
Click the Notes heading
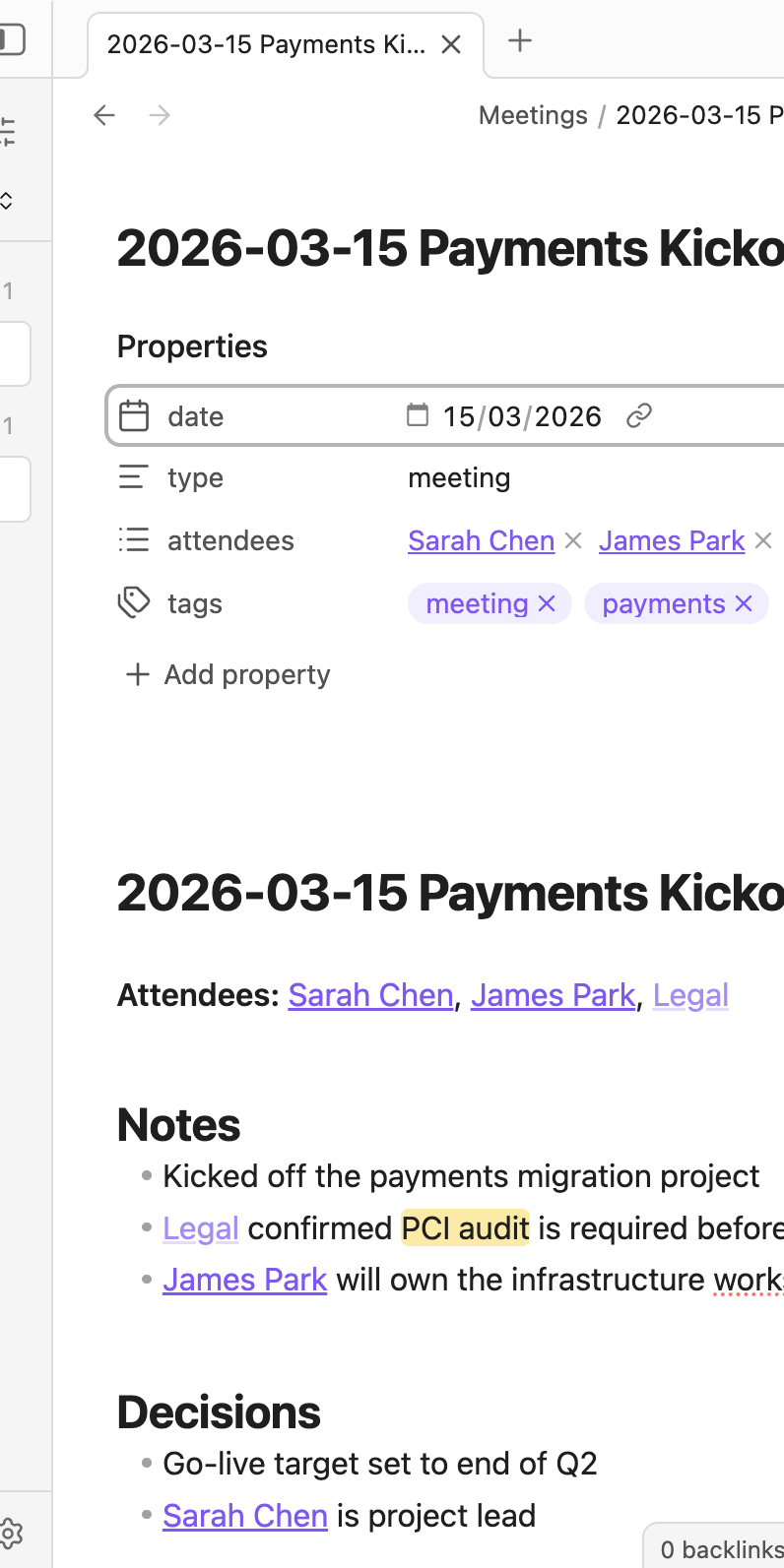point(178,1125)
